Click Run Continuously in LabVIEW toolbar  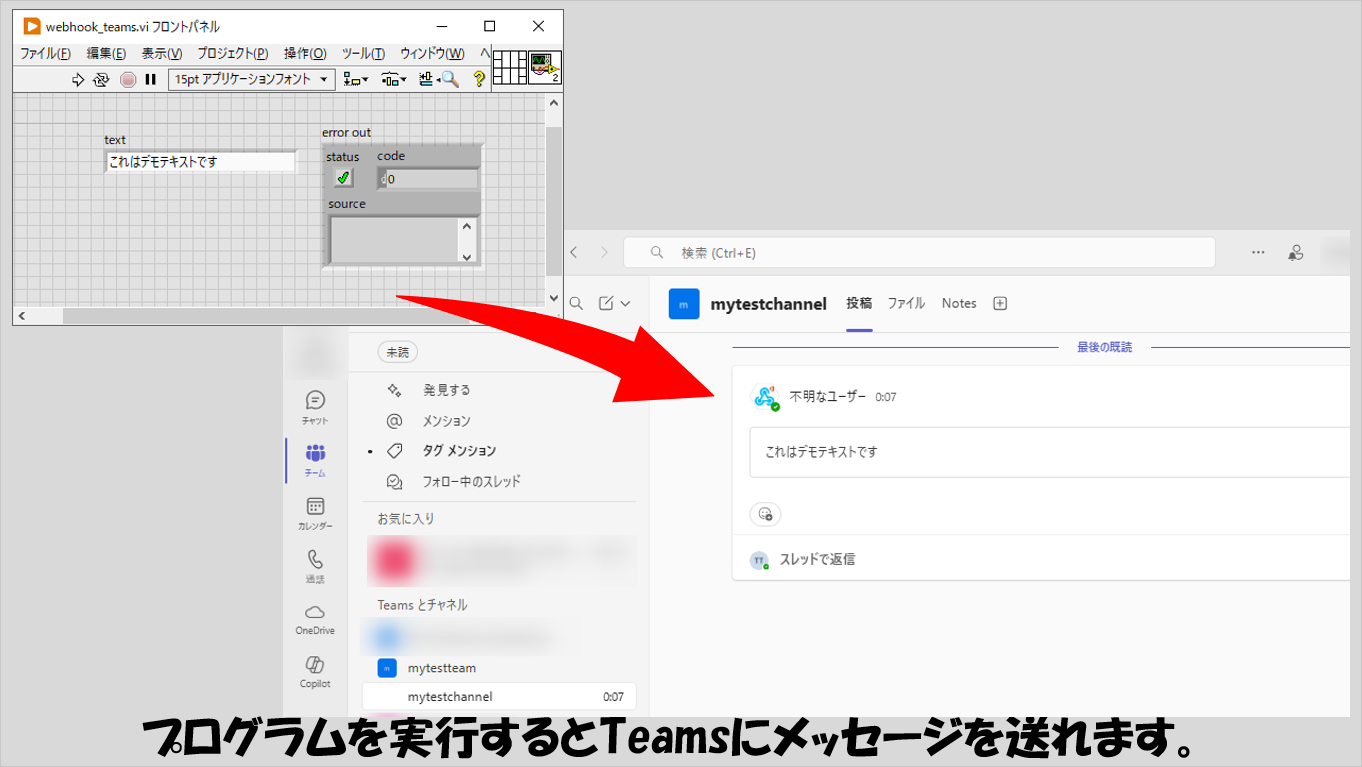click(101, 80)
